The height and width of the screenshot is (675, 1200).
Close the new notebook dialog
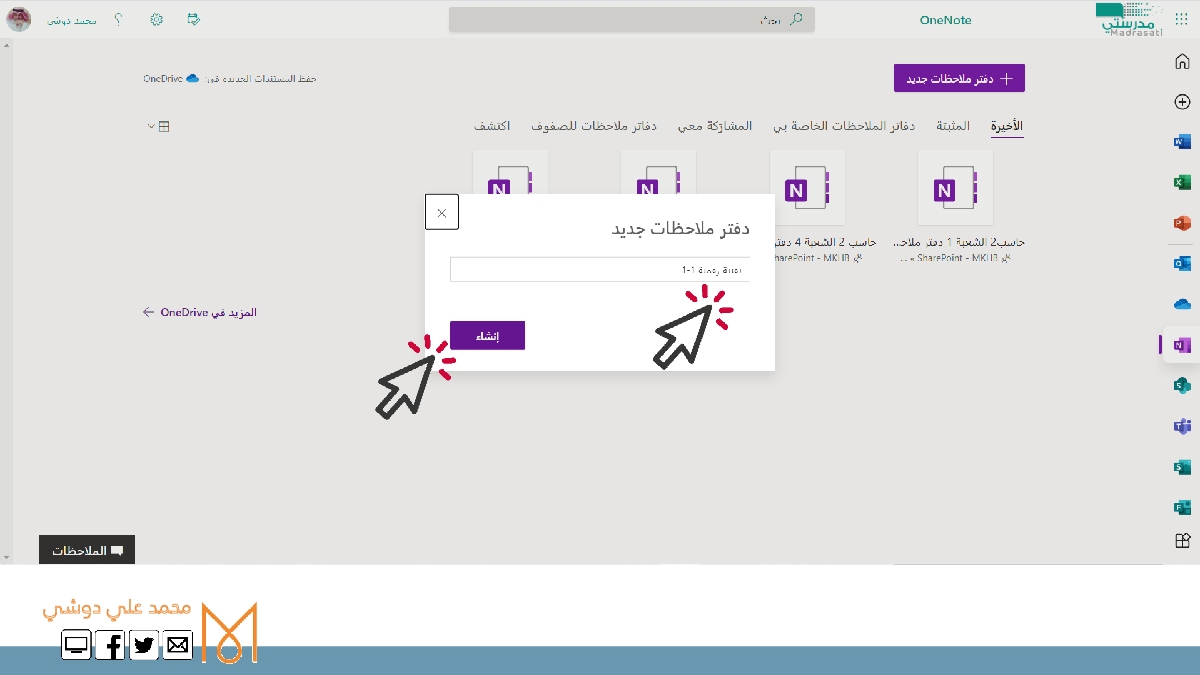coord(442,213)
